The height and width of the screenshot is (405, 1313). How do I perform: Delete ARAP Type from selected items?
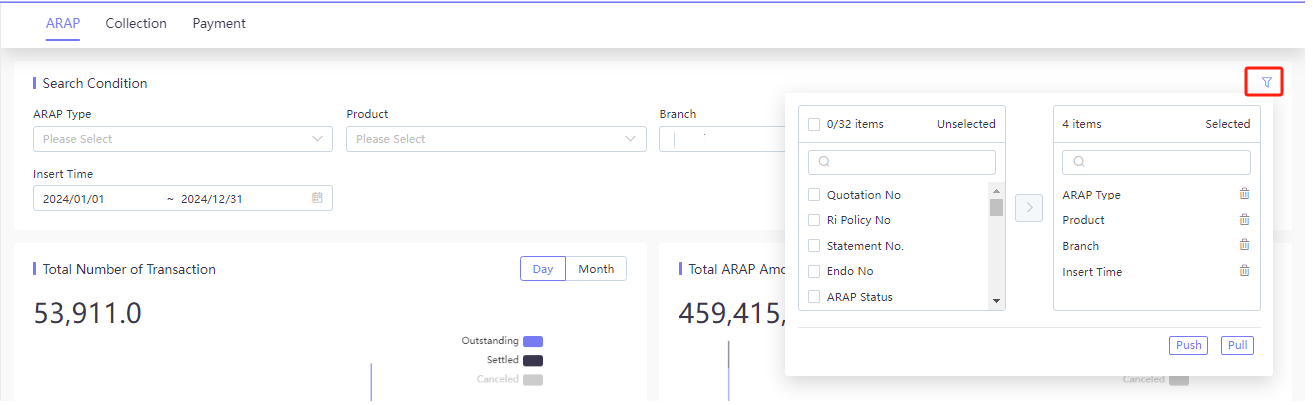[1244, 194]
